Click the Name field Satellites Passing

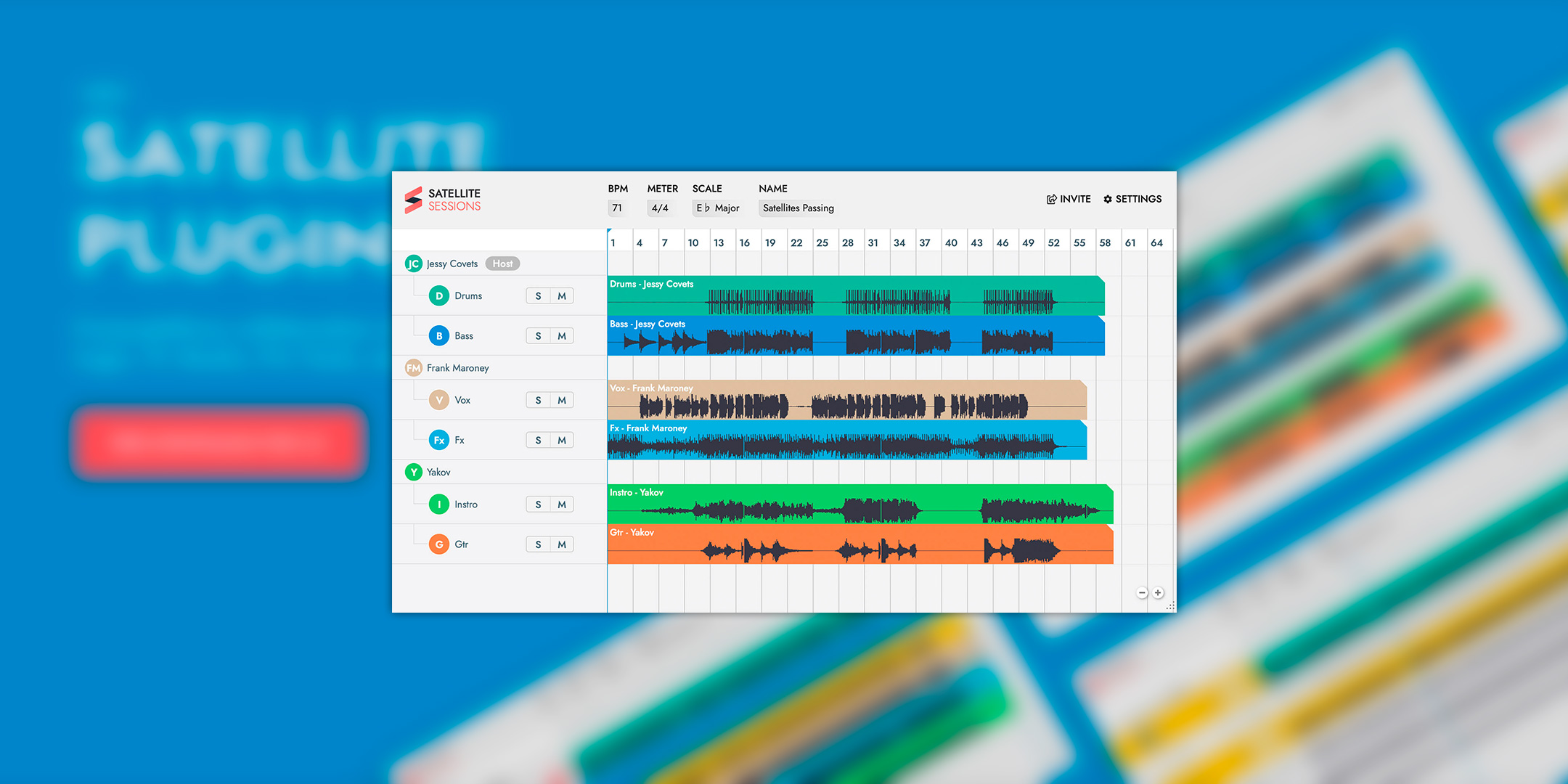(799, 208)
